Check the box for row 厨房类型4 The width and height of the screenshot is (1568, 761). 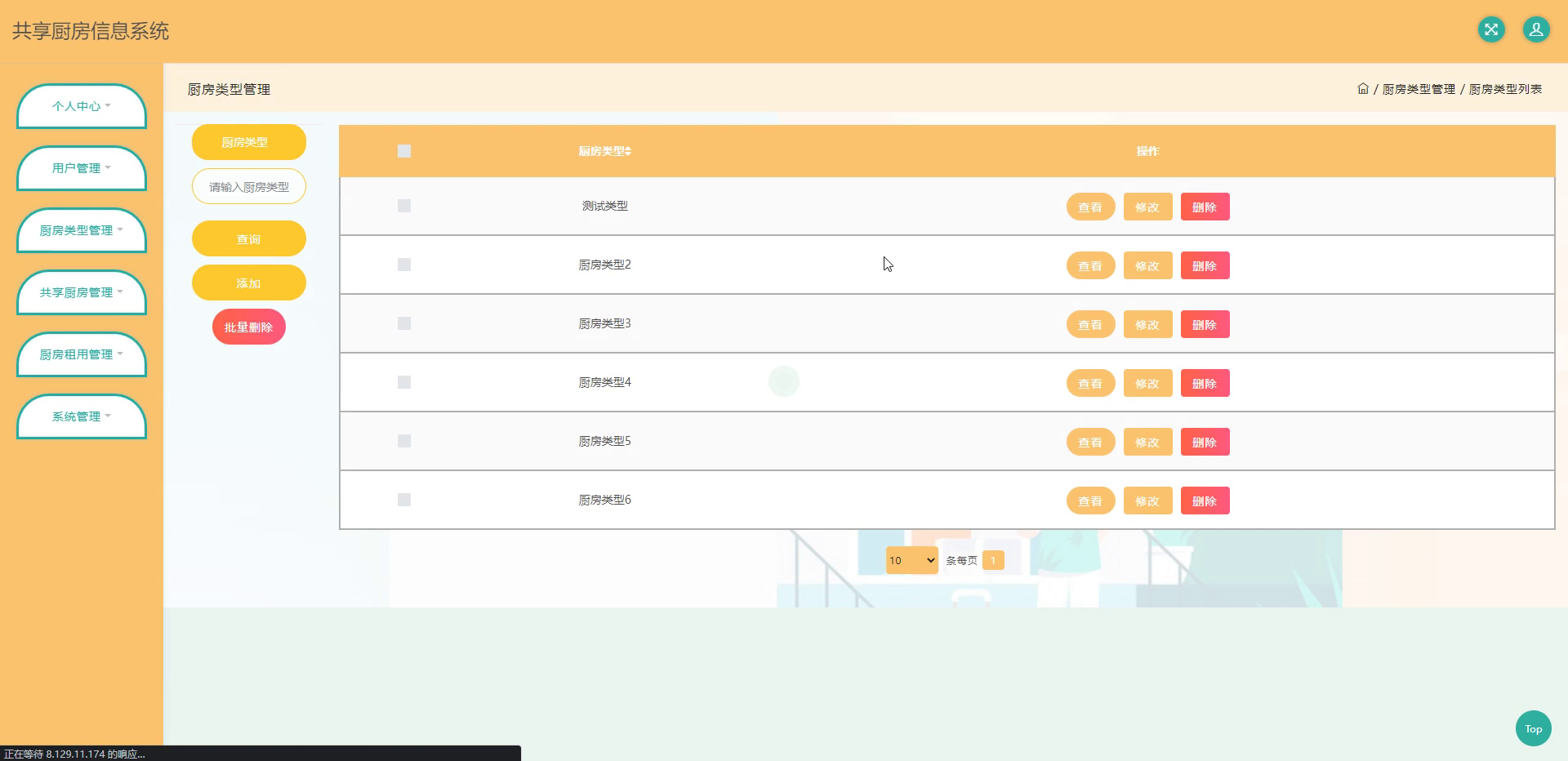[404, 382]
